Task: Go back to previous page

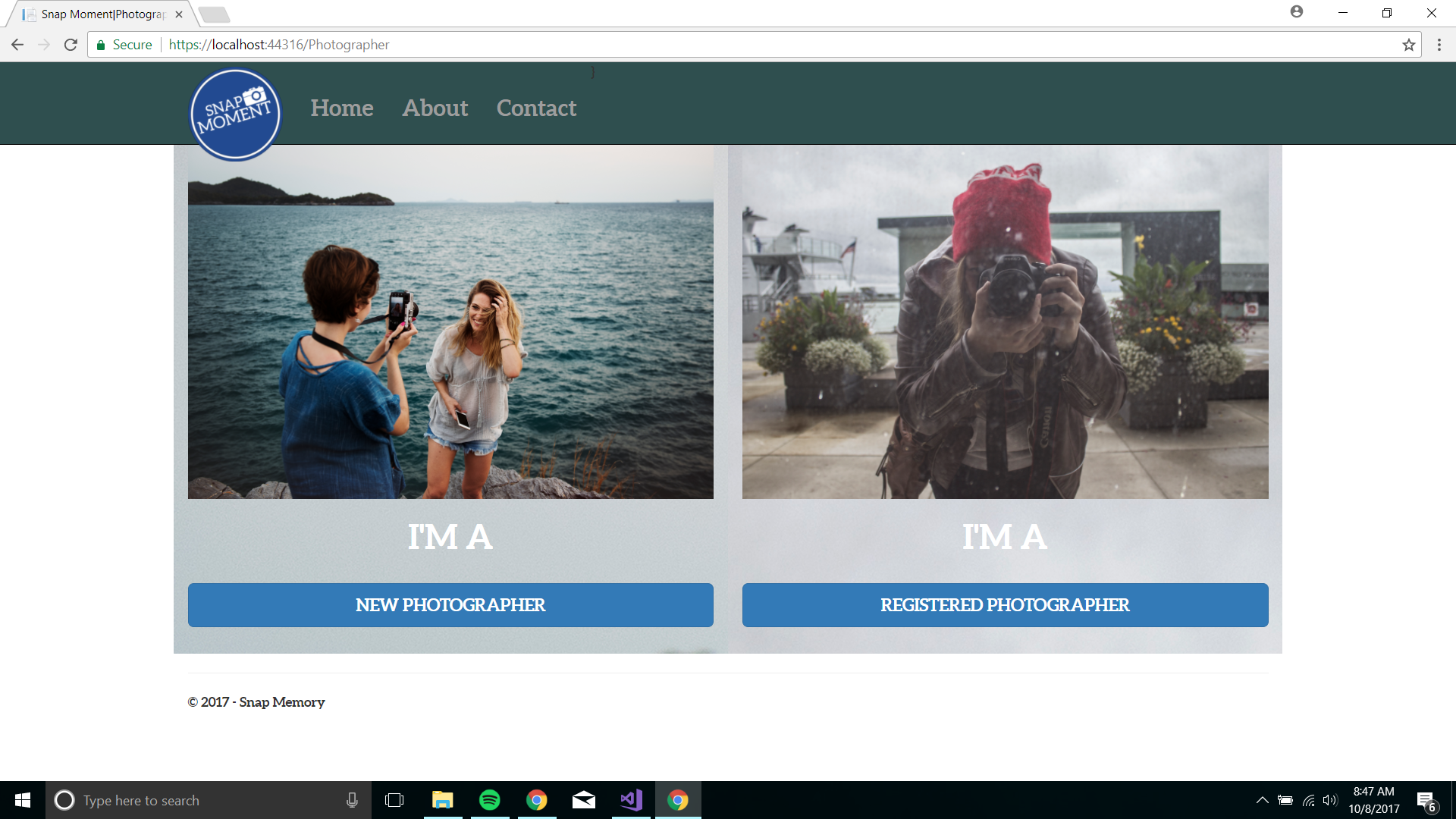Action: click(x=17, y=45)
